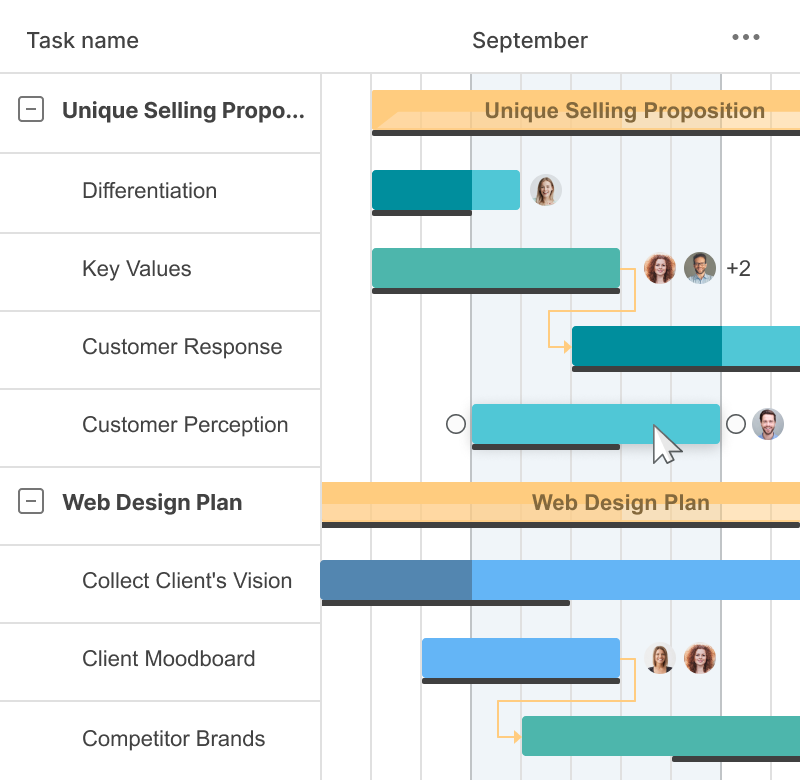Select the Competitor Brands task name
This screenshot has height=780, width=800.
coord(173,739)
